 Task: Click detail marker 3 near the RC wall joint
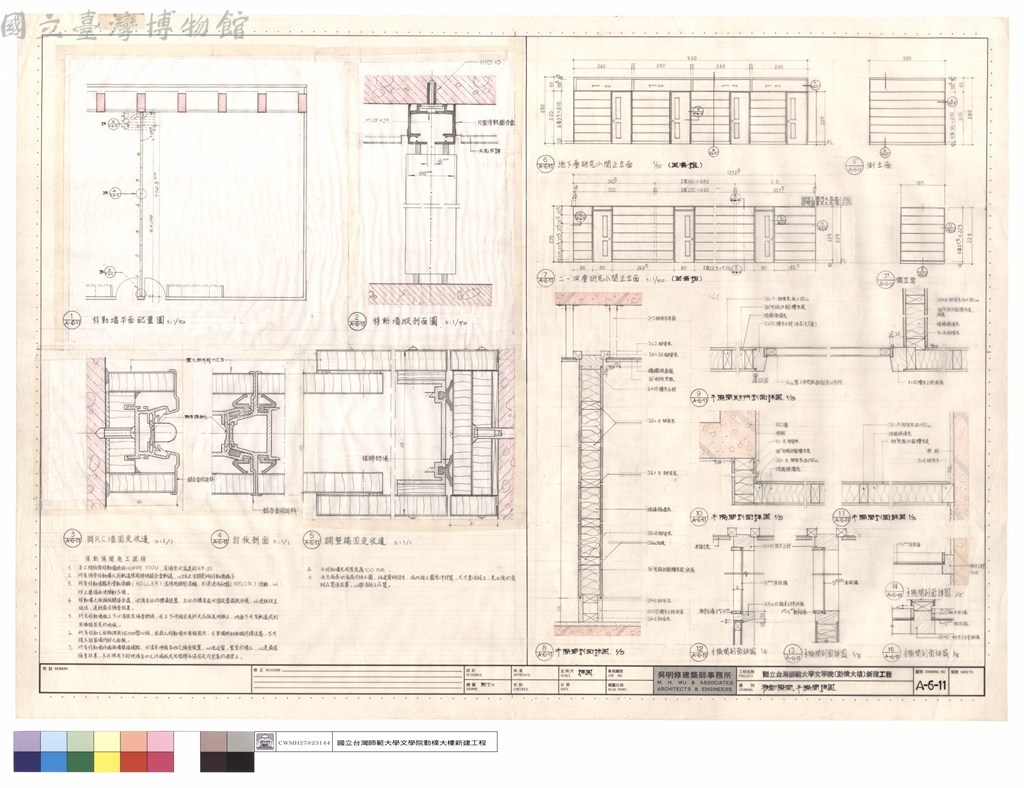tap(71, 540)
